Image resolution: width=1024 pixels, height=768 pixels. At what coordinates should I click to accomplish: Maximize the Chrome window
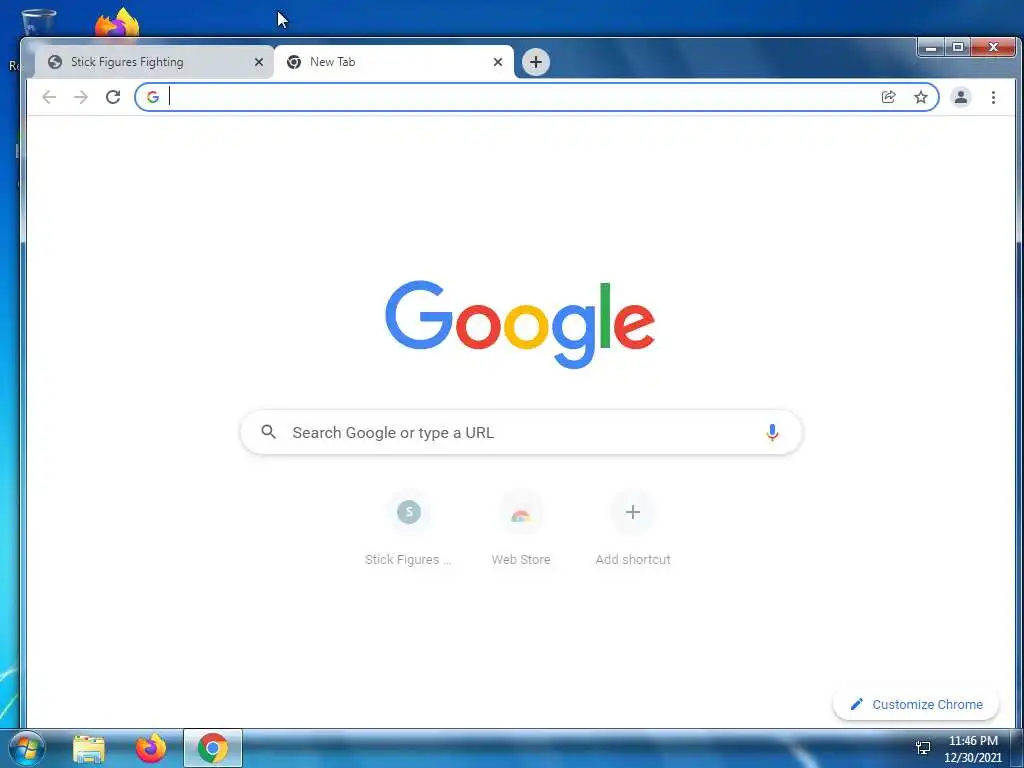(x=957, y=47)
